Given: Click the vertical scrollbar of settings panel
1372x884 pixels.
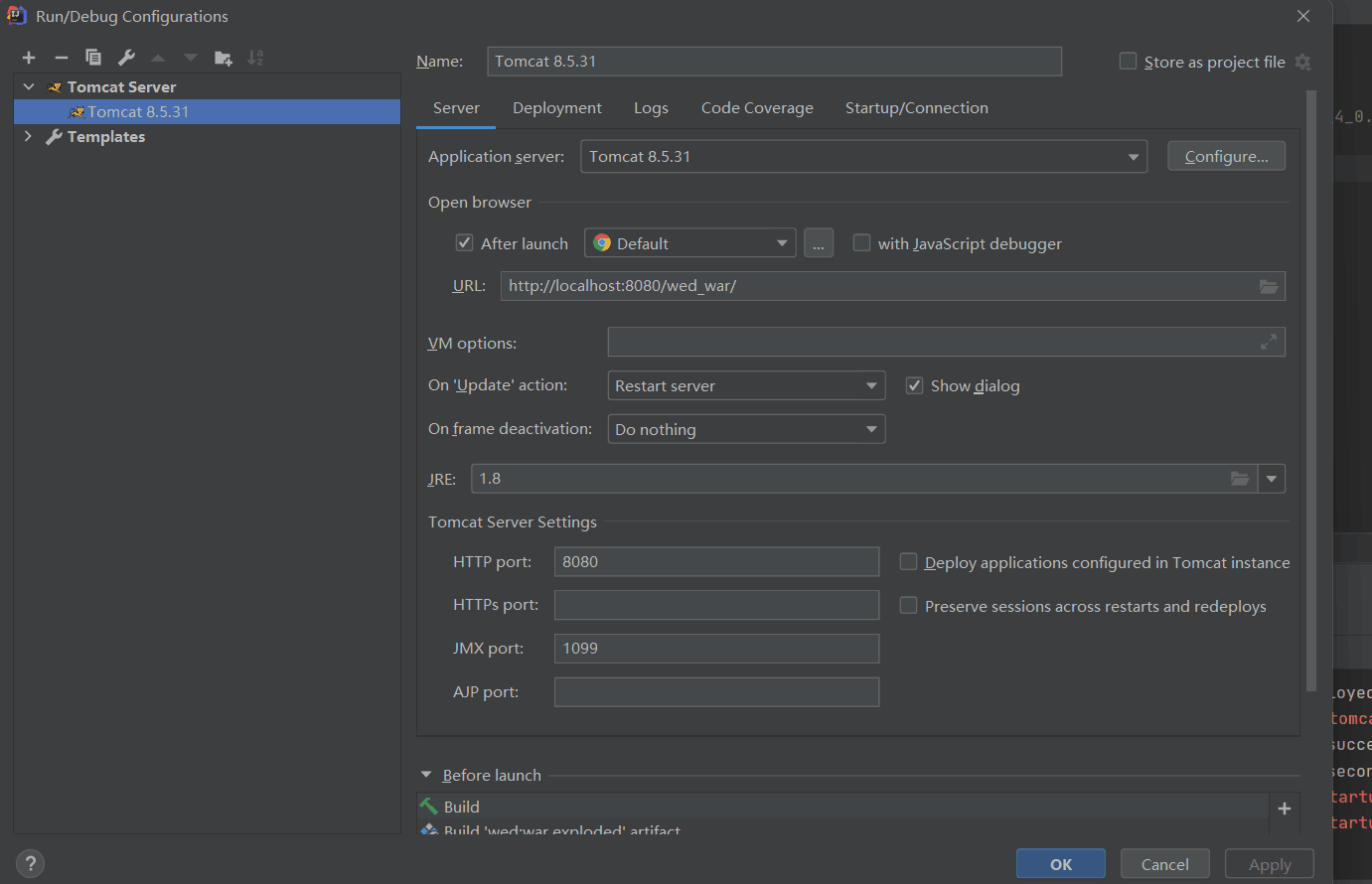Looking at the screenshot, I should click(1311, 389).
